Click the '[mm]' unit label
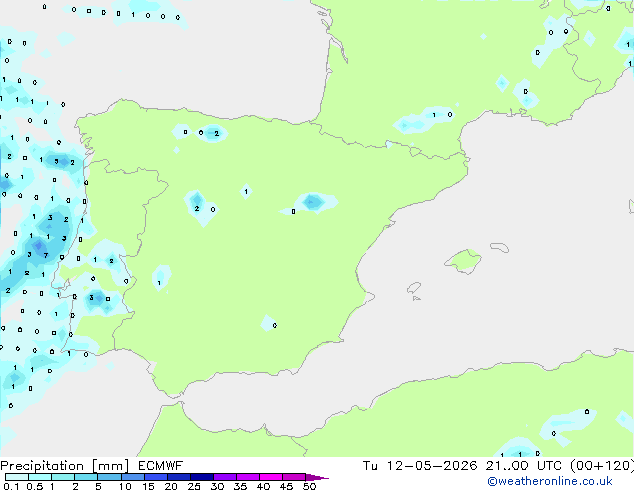This screenshot has height=490, width=634. pyautogui.click(x=111, y=466)
